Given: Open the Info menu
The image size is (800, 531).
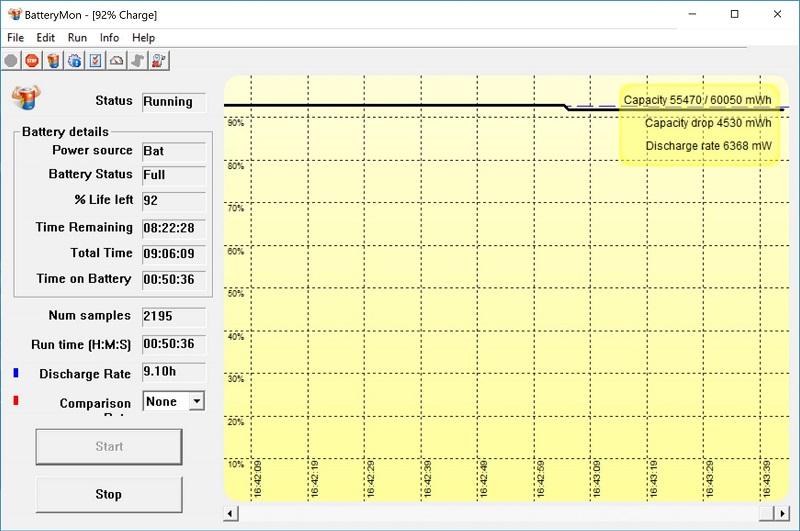Looking at the screenshot, I should (x=109, y=38).
